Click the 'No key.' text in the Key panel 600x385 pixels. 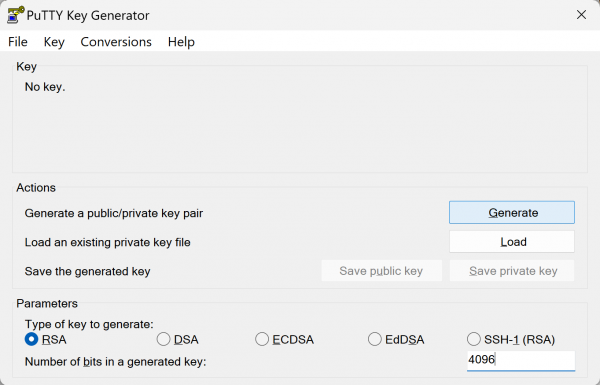click(45, 87)
